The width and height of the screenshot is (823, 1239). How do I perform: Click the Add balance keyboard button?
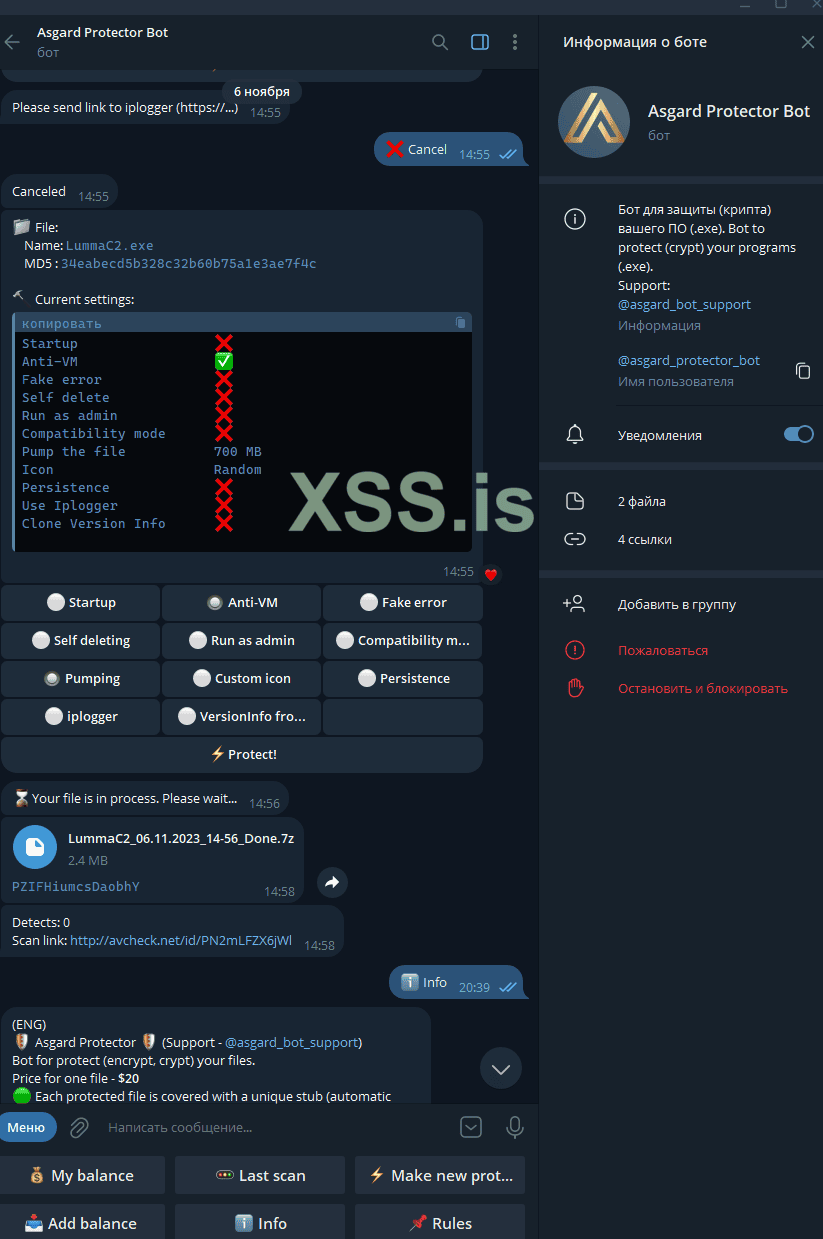coord(82,1222)
